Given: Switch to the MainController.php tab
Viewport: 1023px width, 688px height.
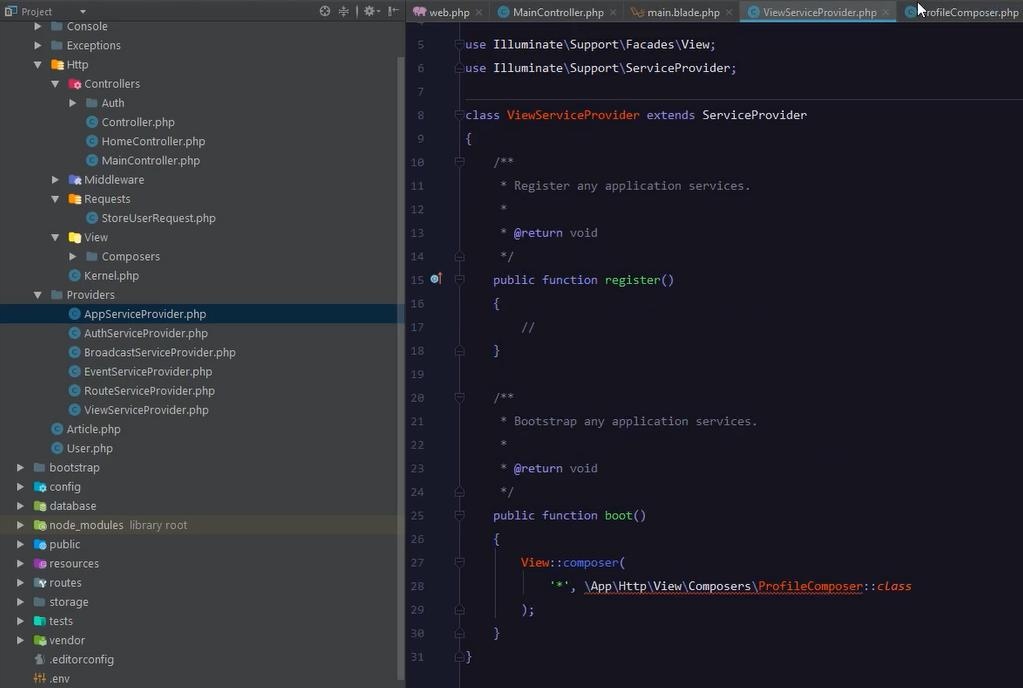Looking at the screenshot, I should (557, 13).
